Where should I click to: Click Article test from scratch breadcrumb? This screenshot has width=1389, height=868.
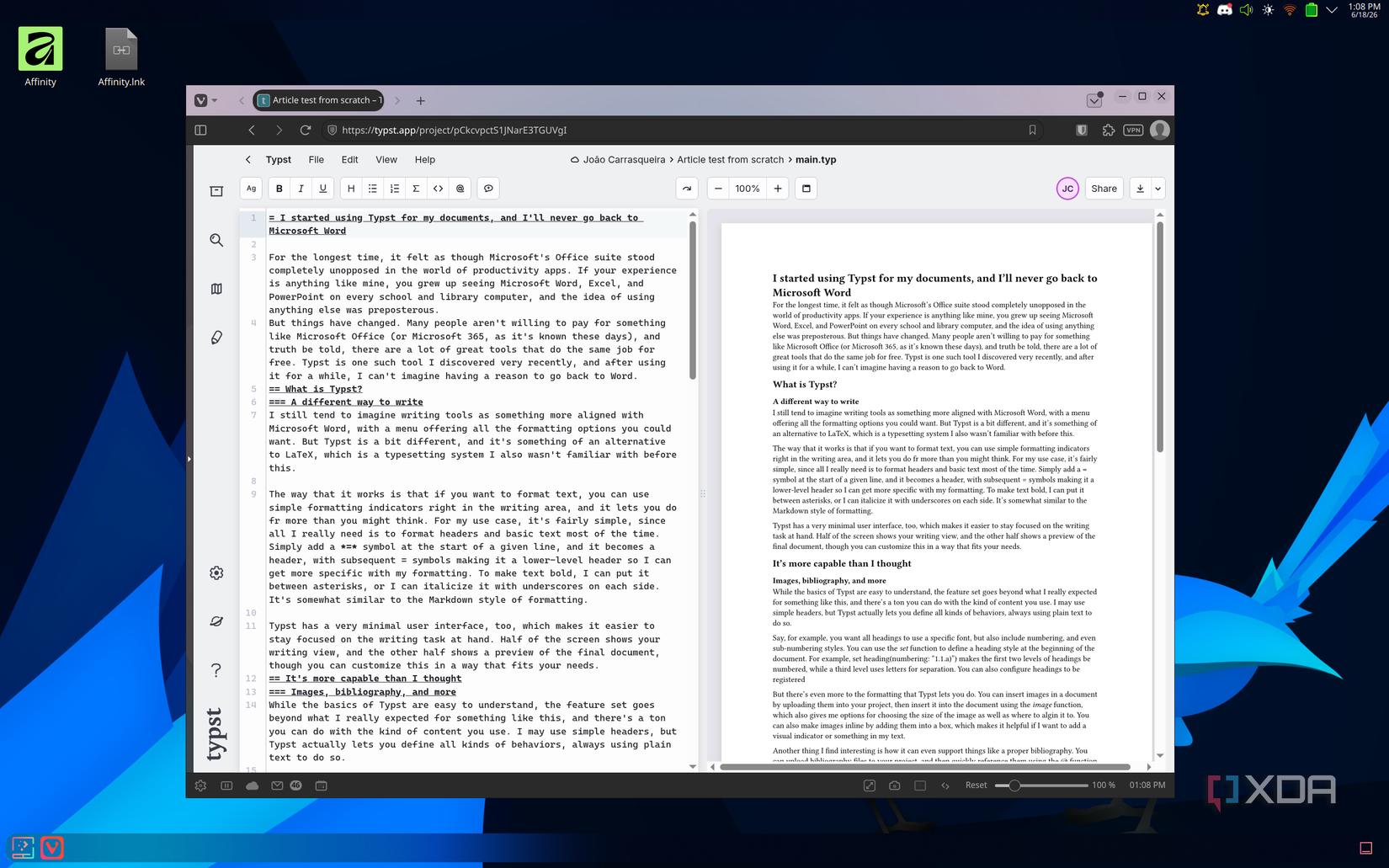pyautogui.click(x=730, y=159)
